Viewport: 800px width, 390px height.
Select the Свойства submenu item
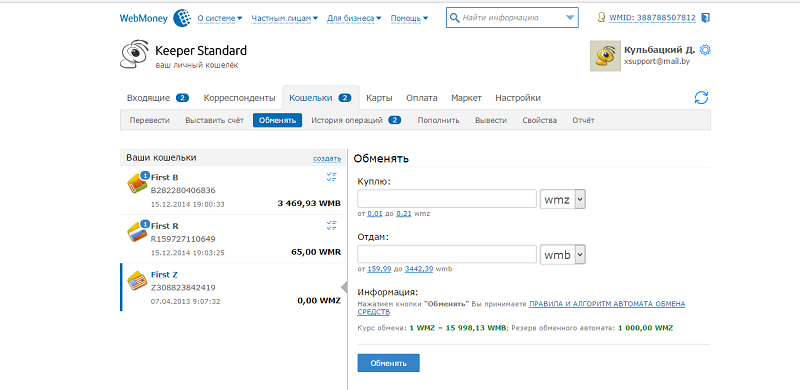[539, 120]
